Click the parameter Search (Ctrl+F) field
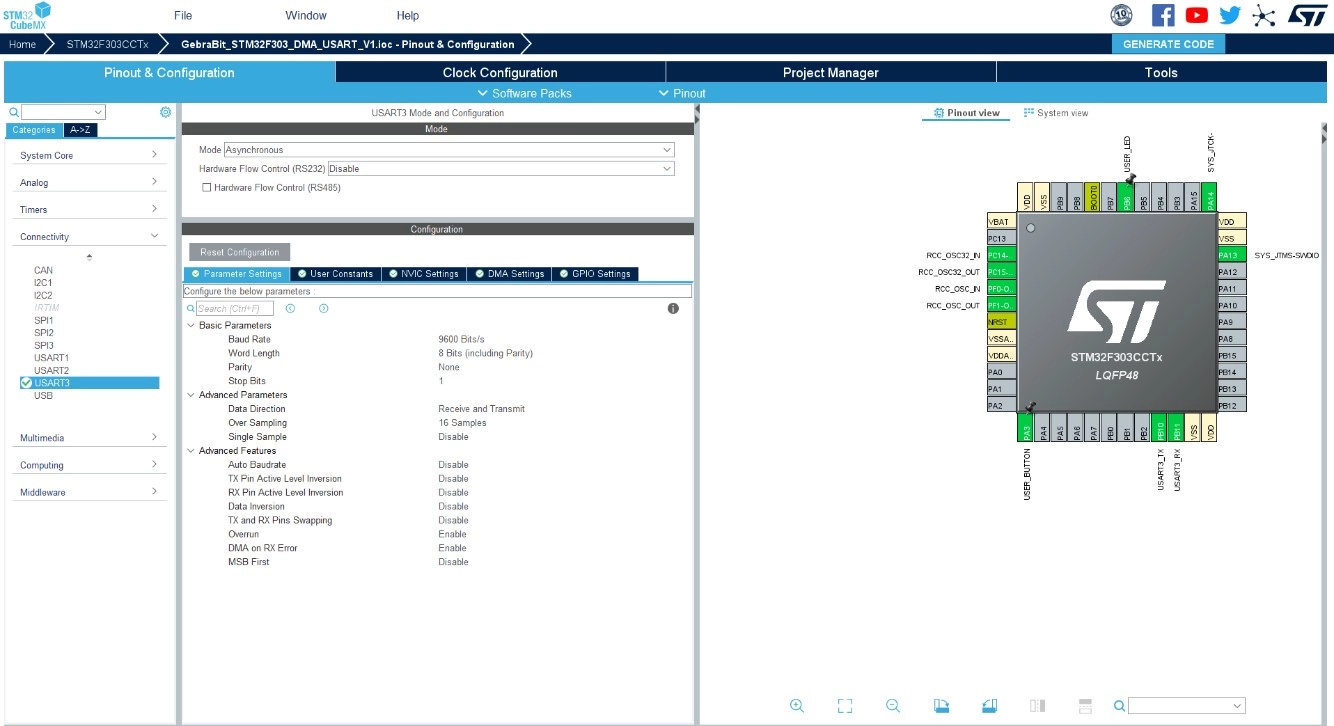Viewport: 1334px width, 726px height. pyautogui.click(x=235, y=308)
